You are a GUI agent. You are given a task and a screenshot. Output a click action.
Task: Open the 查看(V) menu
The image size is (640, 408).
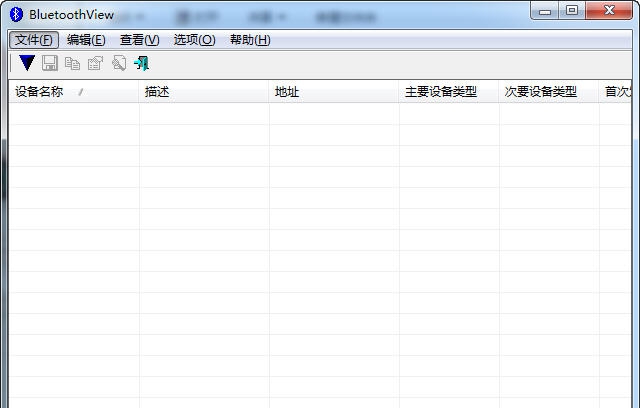tap(140, 40)
